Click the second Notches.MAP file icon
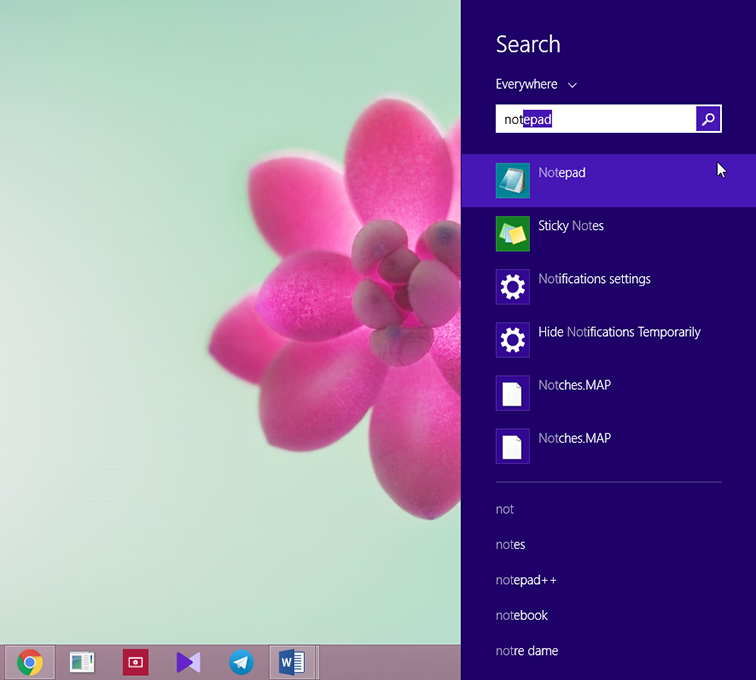Image resolution: width=756 pixels, height=680 pixels. click(513, 446)
